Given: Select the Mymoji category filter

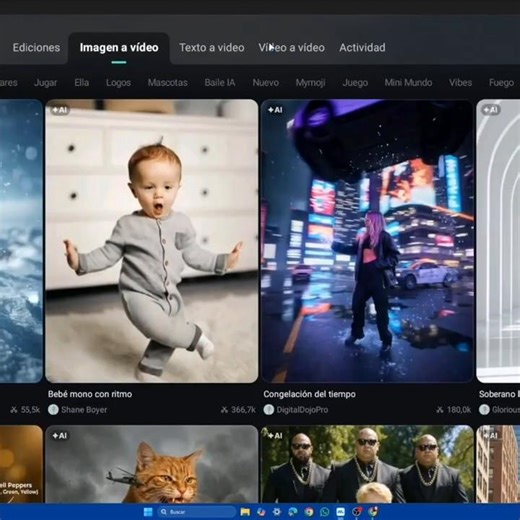Looking at the screenshot, I should click(310, 82).
